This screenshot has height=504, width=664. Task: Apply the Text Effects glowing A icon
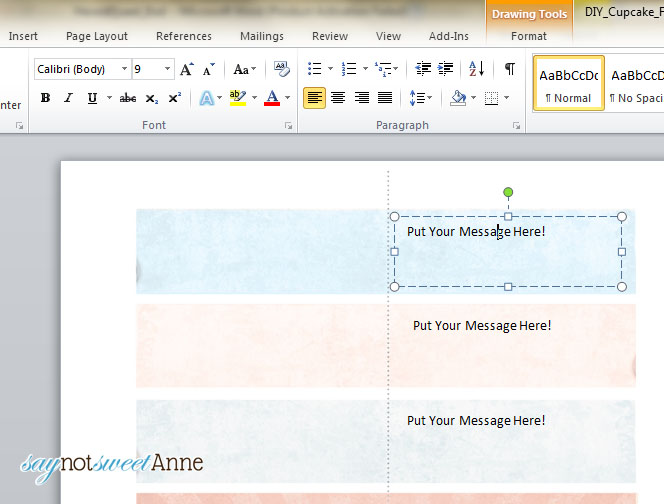tap(207, 98)
